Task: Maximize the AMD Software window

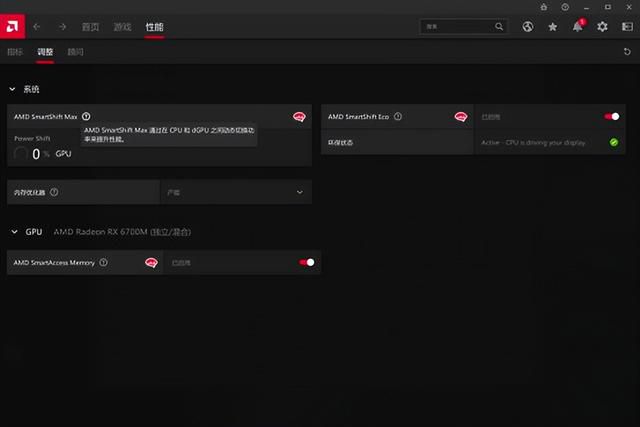Action: click(608, 7)
